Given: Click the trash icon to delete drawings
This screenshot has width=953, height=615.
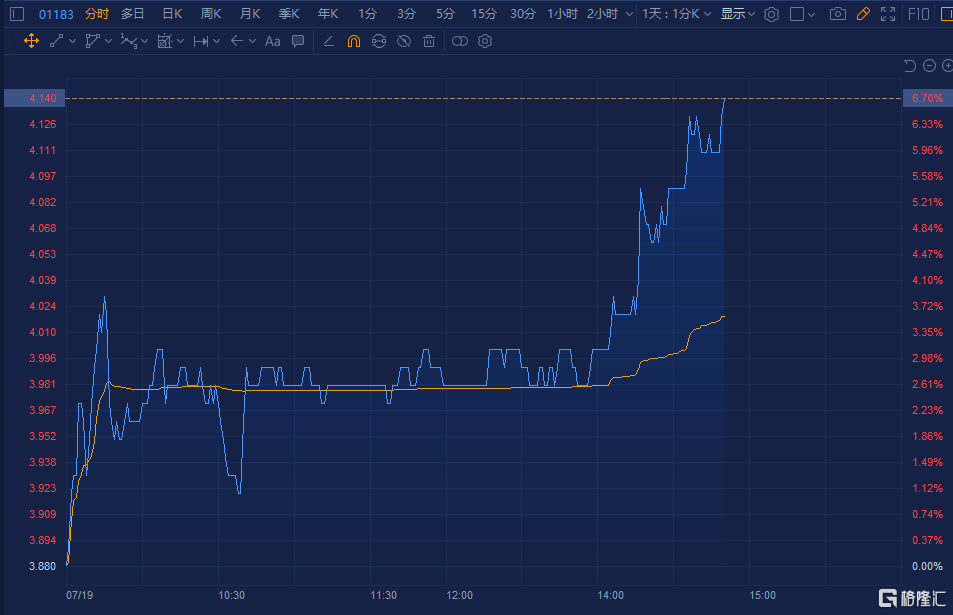Looking at the screenshot, I should [x=429, y=41].
